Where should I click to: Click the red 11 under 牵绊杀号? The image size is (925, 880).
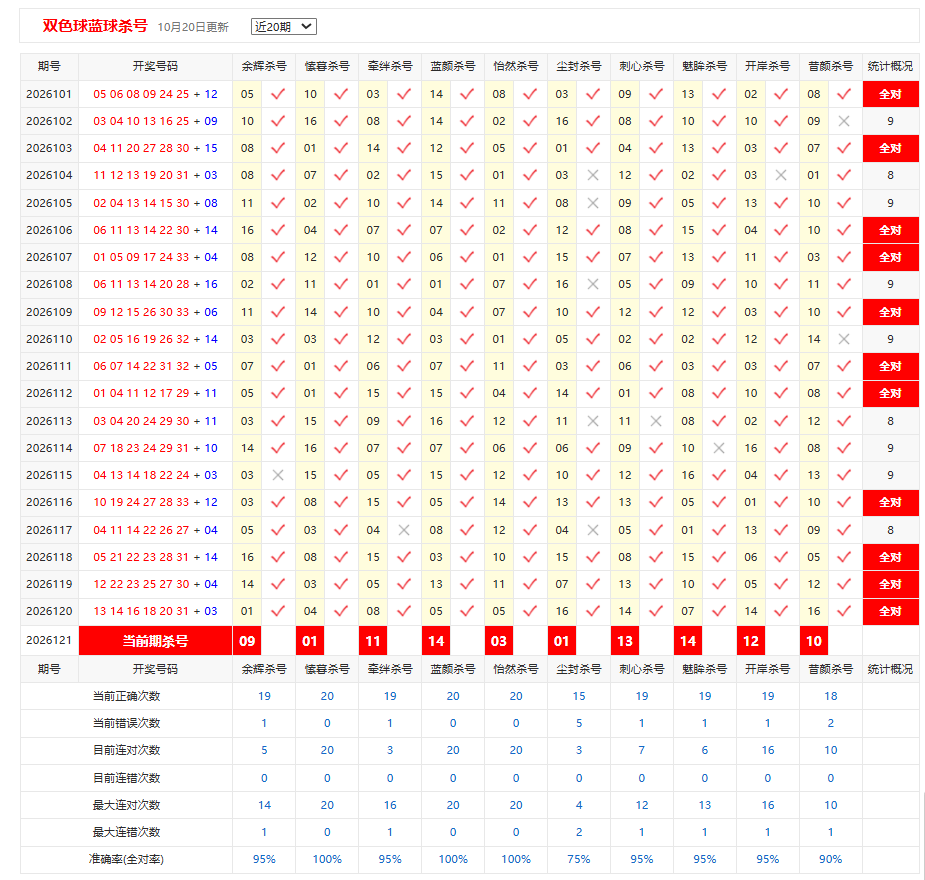tap(373, 641)
